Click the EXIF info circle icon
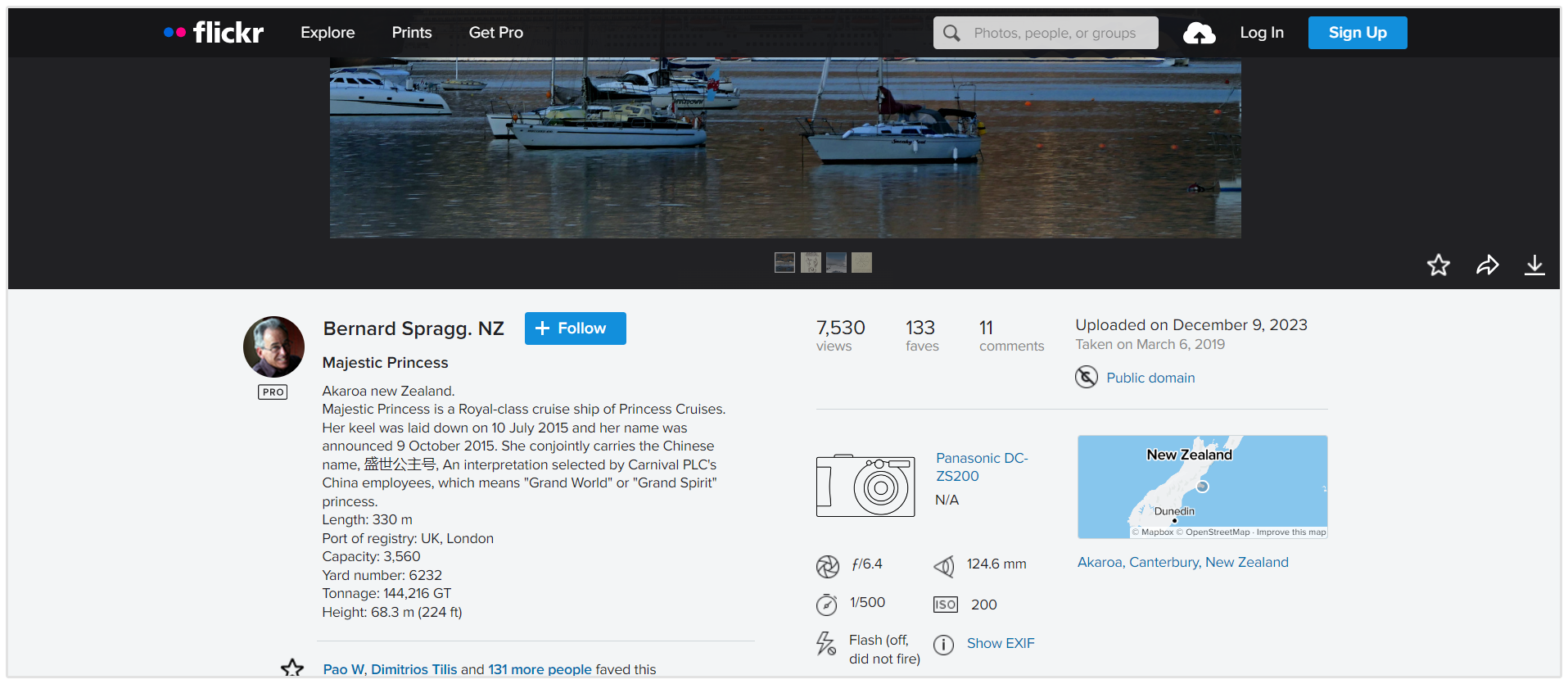 tap(943, 645)
